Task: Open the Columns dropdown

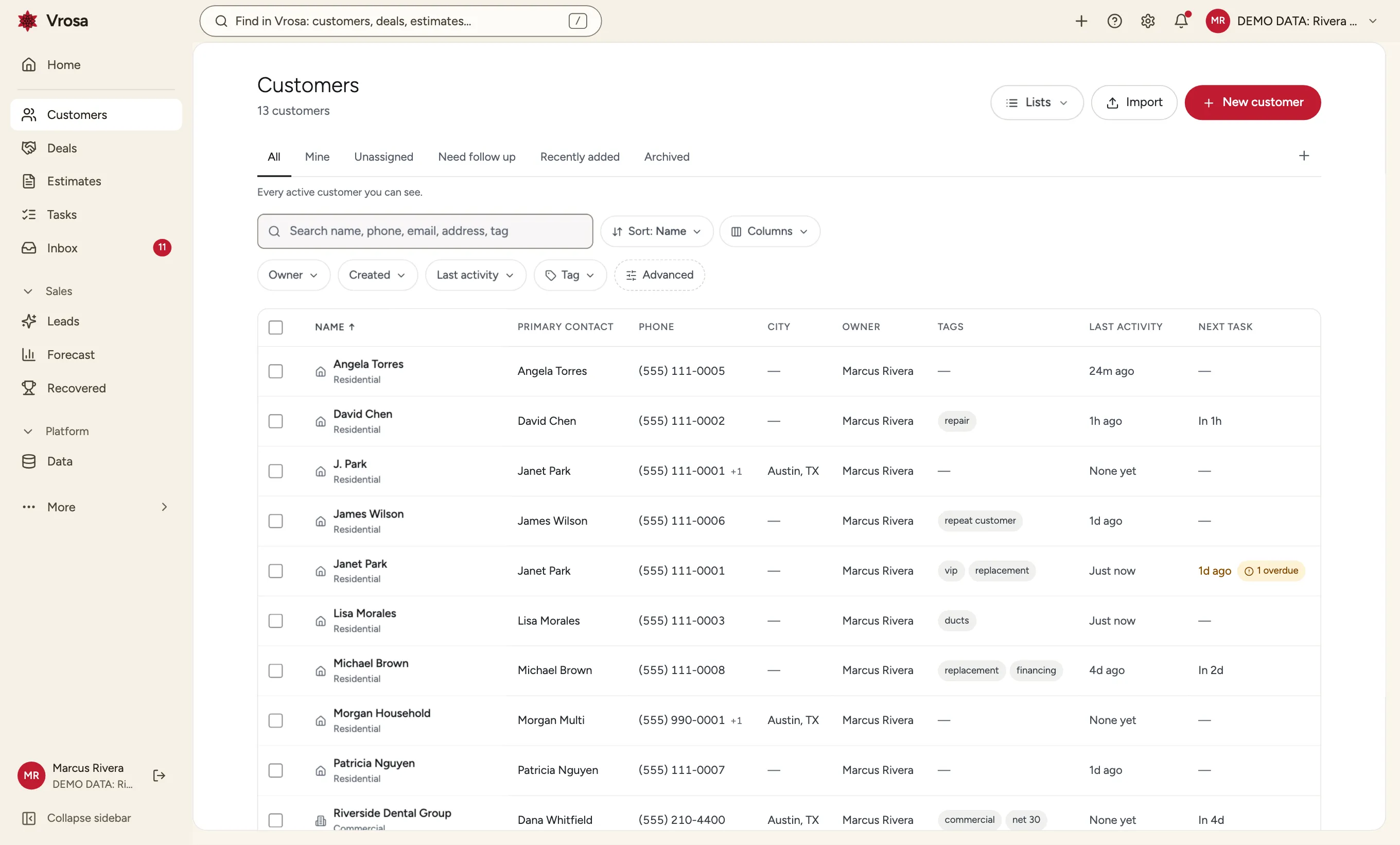Action: [x=769, y=231]
